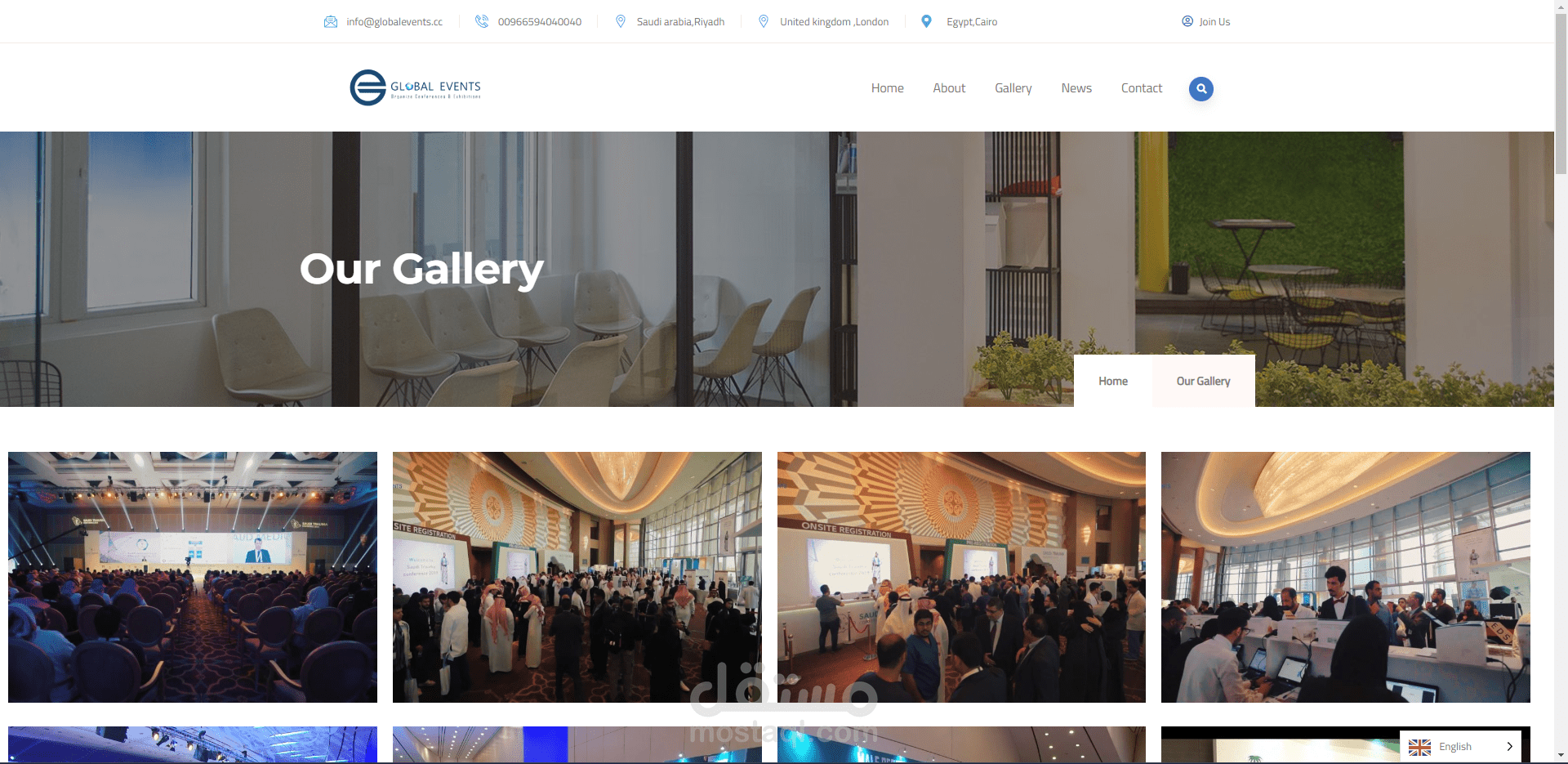
Task: Open the Contact navigation link
Action: (x=1141, y=88)
